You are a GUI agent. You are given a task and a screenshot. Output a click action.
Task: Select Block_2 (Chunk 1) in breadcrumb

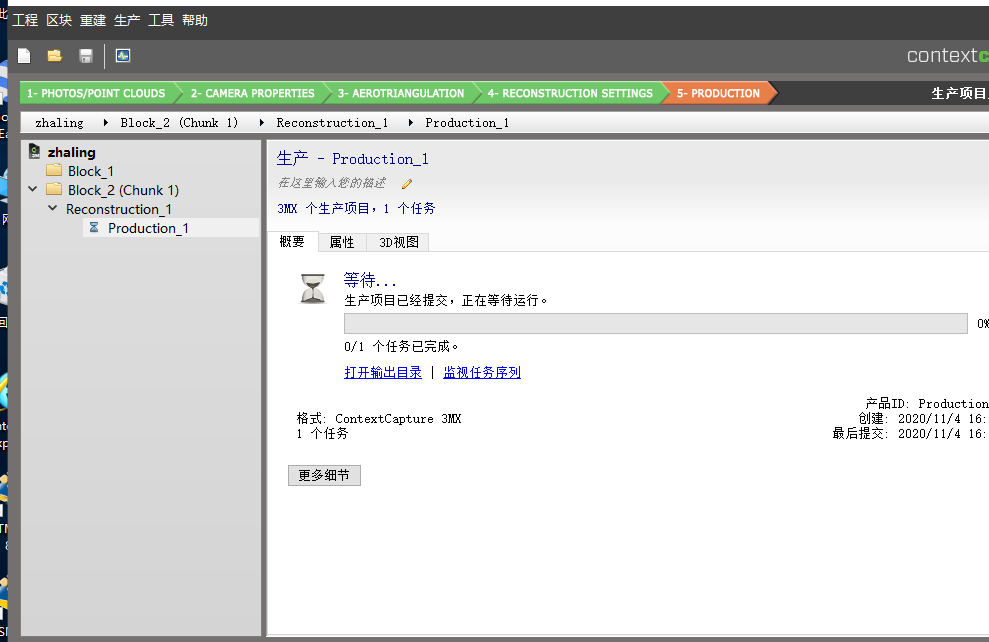179,122
